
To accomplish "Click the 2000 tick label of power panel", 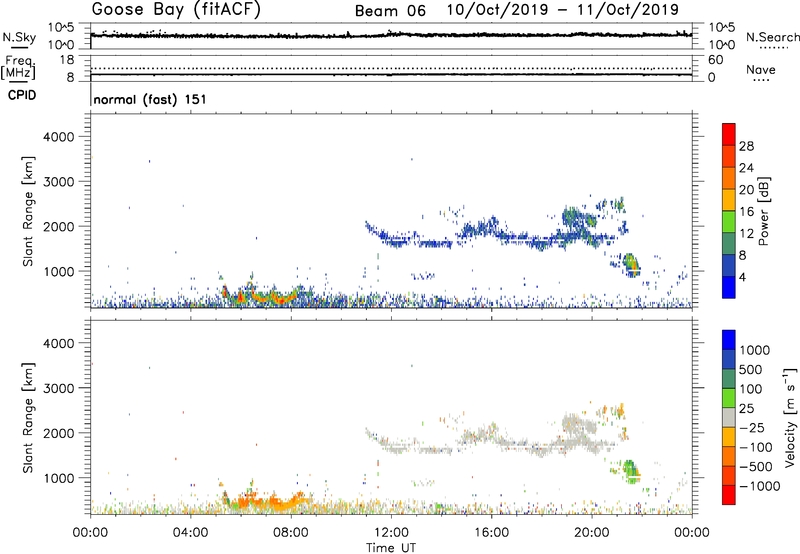I will 58,226.
